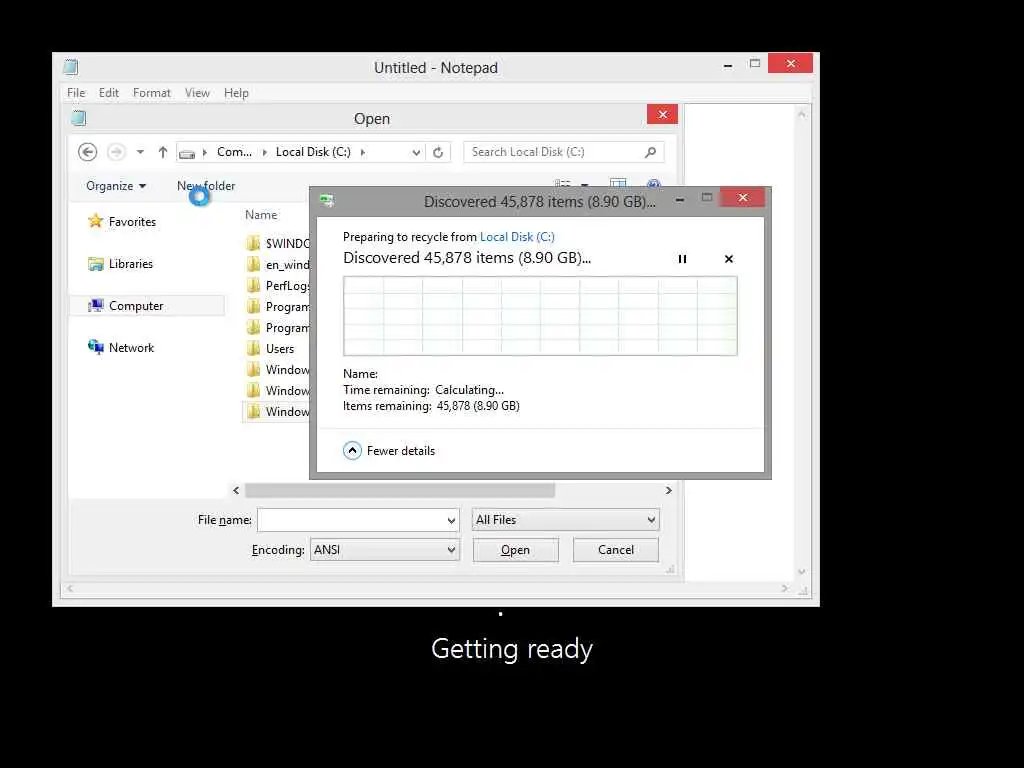This screenshot has height=768, width=1024.
Task: Click the recycle progress graph
Action: click(540, 316)
